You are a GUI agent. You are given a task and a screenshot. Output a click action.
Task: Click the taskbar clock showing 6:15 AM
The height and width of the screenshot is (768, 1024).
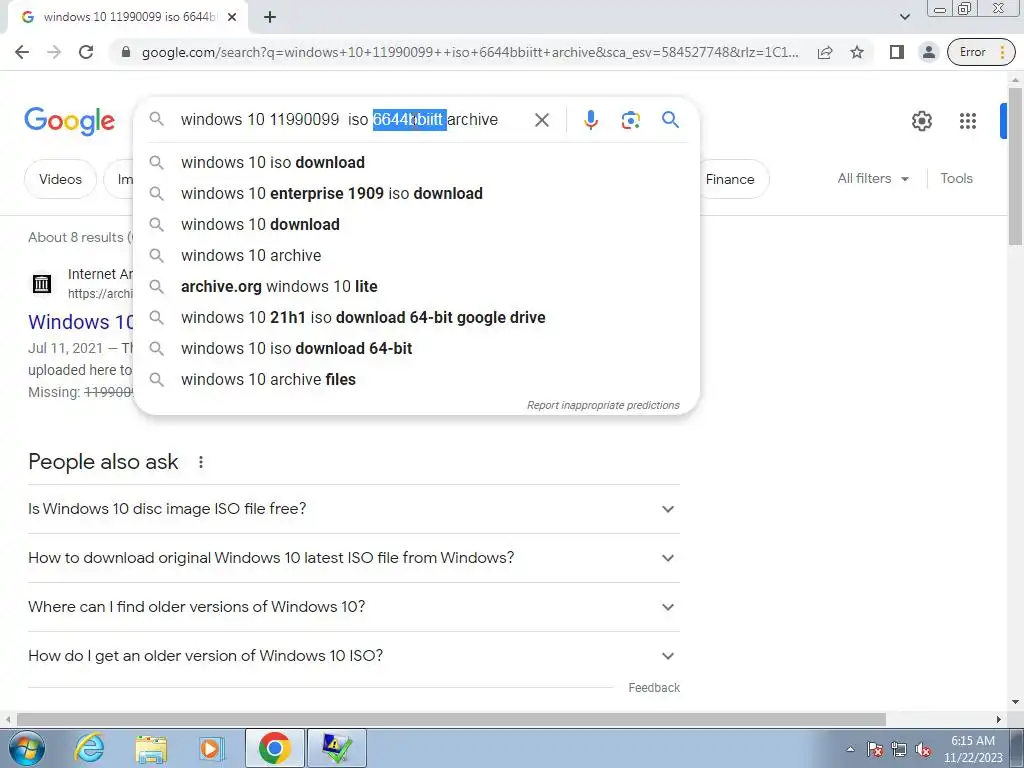point(973,749)
